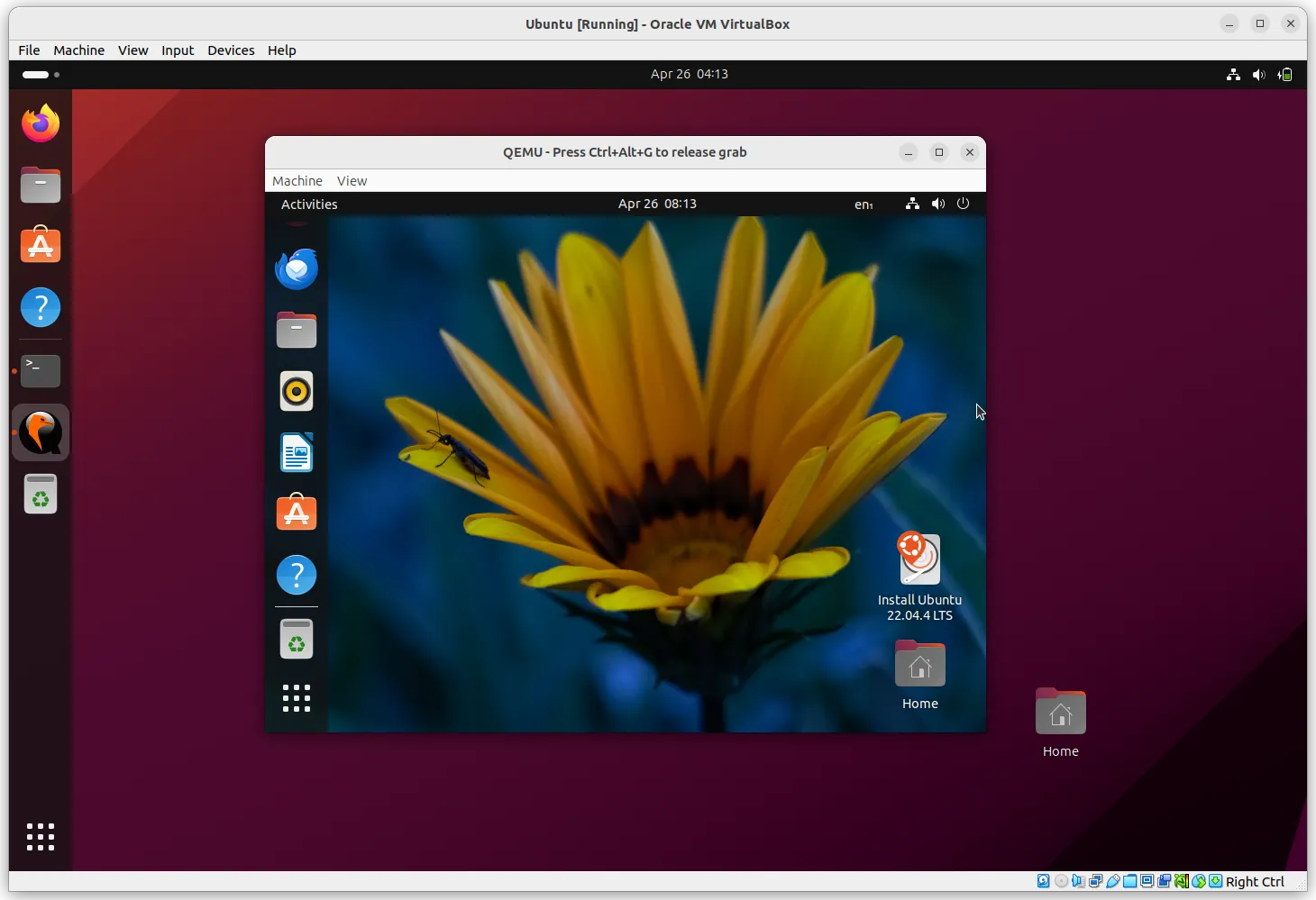Open the QEMU window View menu
The width and height of the screenshot is (1316, 900).
(352, 181)
